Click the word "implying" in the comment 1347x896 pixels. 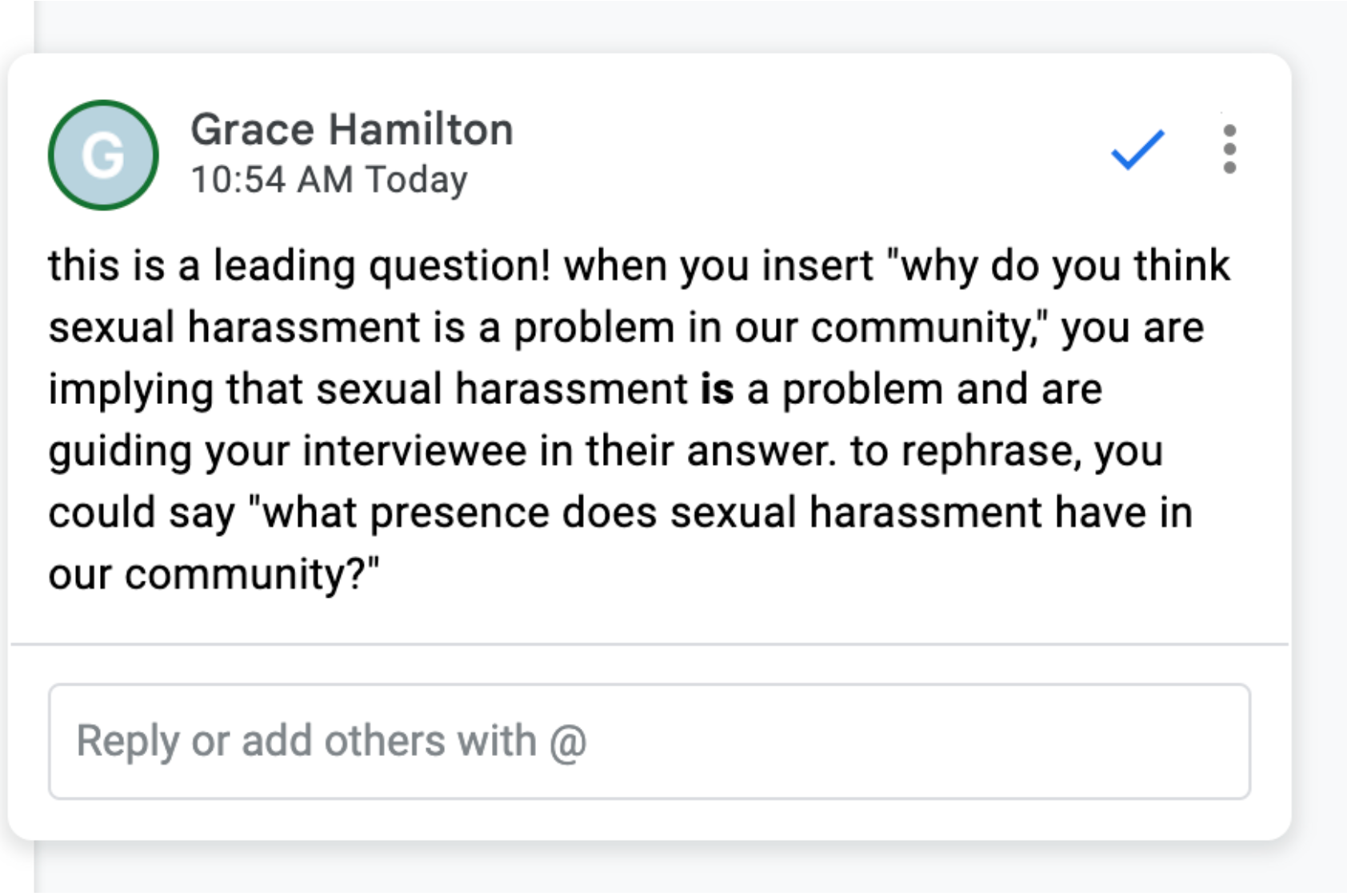pos(130,390)
